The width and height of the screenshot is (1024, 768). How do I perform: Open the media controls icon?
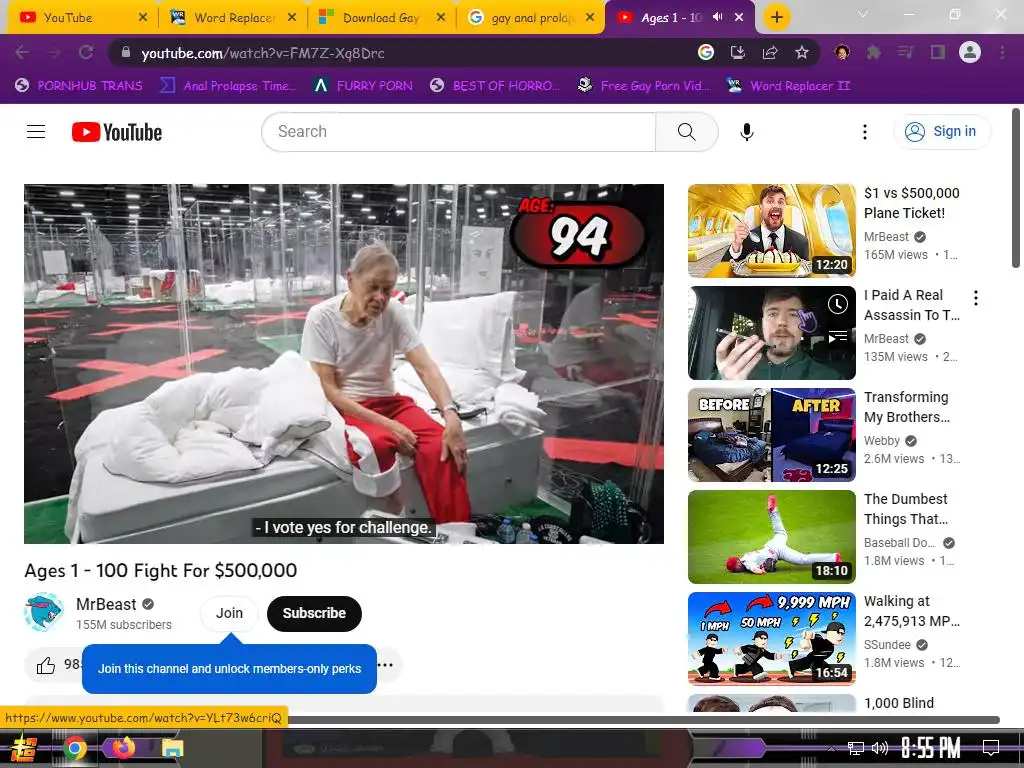point(906,53)
